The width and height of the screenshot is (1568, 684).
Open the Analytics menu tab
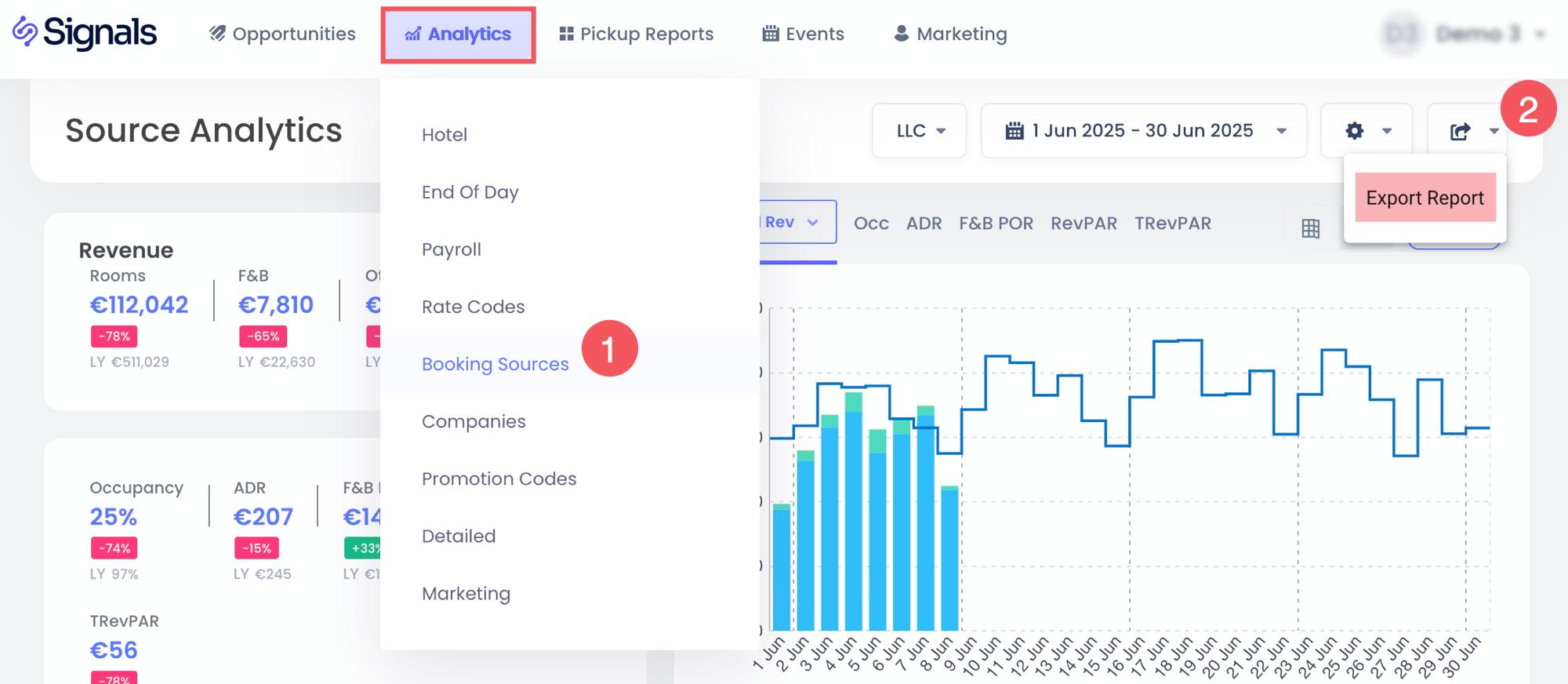pyautogui.click(x=458, y=35)
